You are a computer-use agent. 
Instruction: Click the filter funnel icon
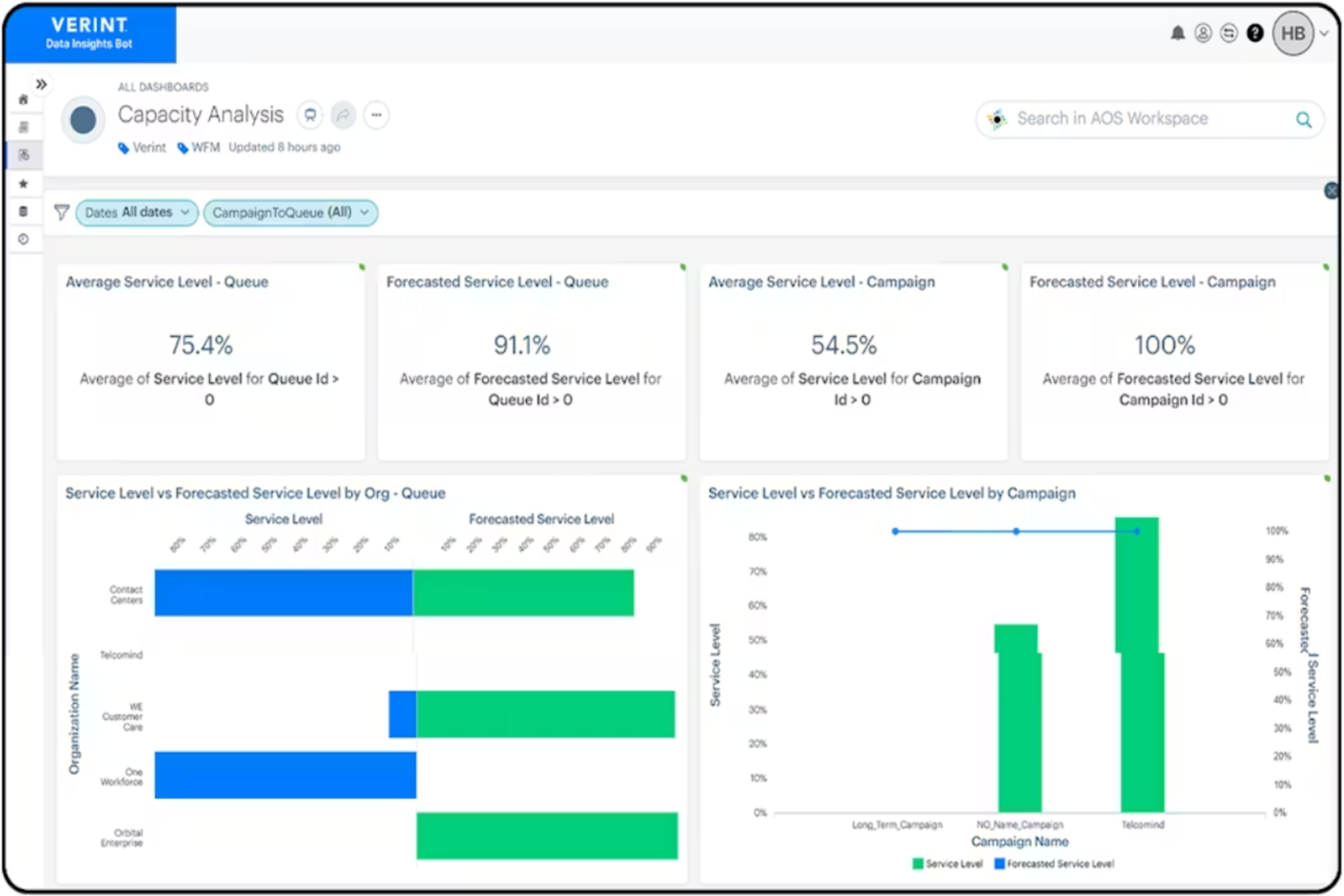[x=61, y=212]
